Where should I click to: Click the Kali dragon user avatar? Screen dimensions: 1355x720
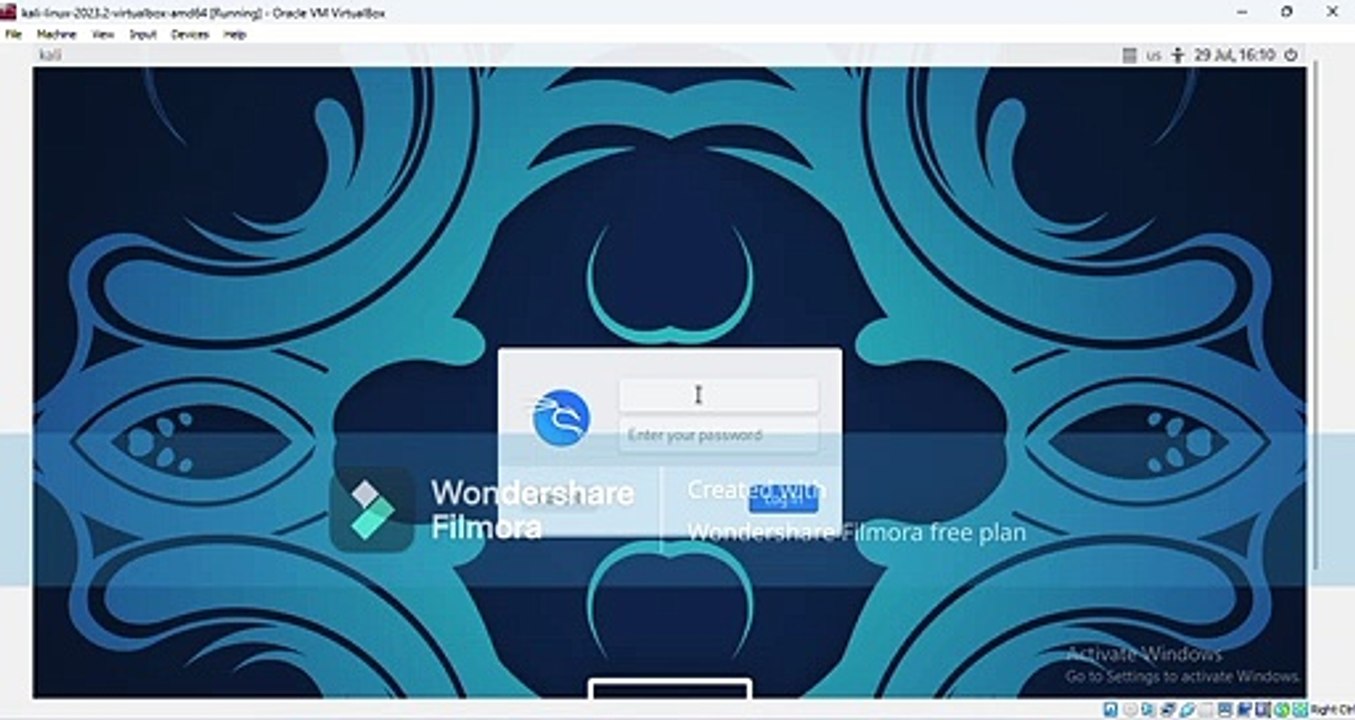click(561, 418)
